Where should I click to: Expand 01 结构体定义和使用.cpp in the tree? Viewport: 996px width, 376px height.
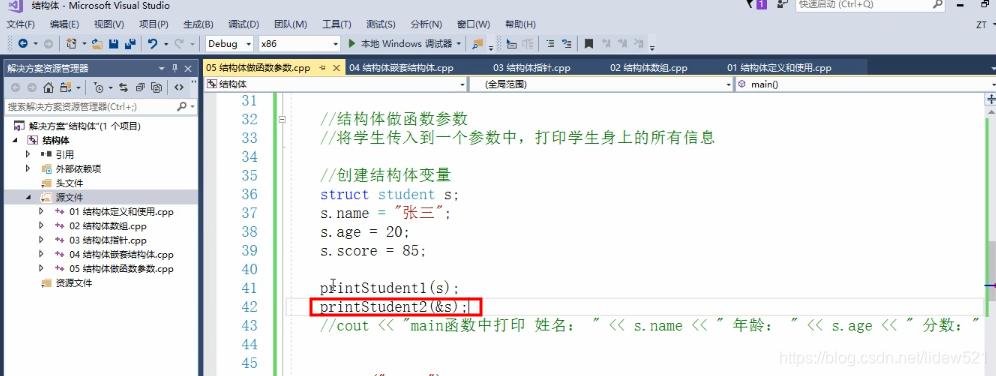41,212
